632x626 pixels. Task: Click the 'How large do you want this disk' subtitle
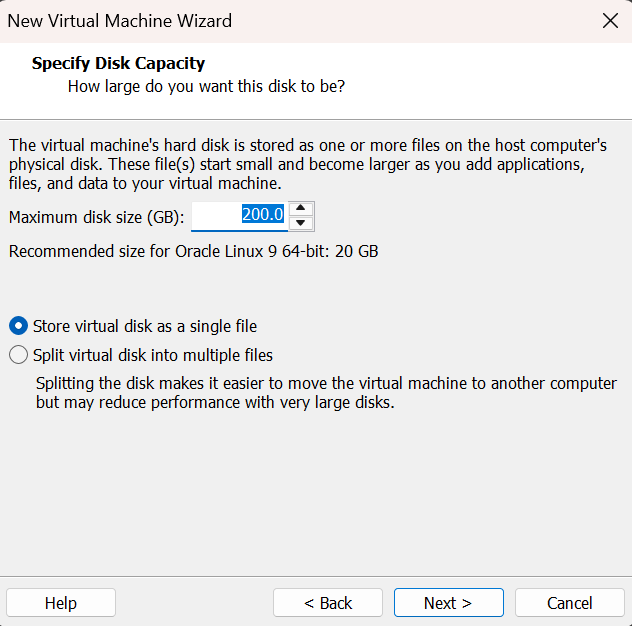(206, 86)
